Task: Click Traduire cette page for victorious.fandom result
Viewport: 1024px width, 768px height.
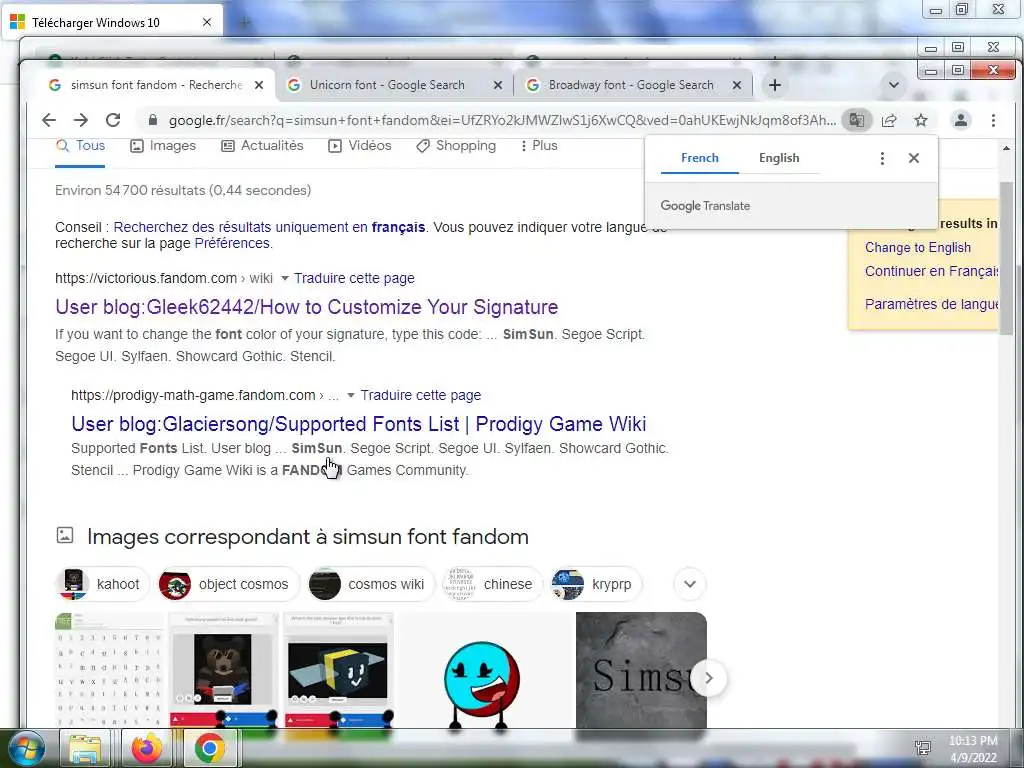Action: coord(354,278)
